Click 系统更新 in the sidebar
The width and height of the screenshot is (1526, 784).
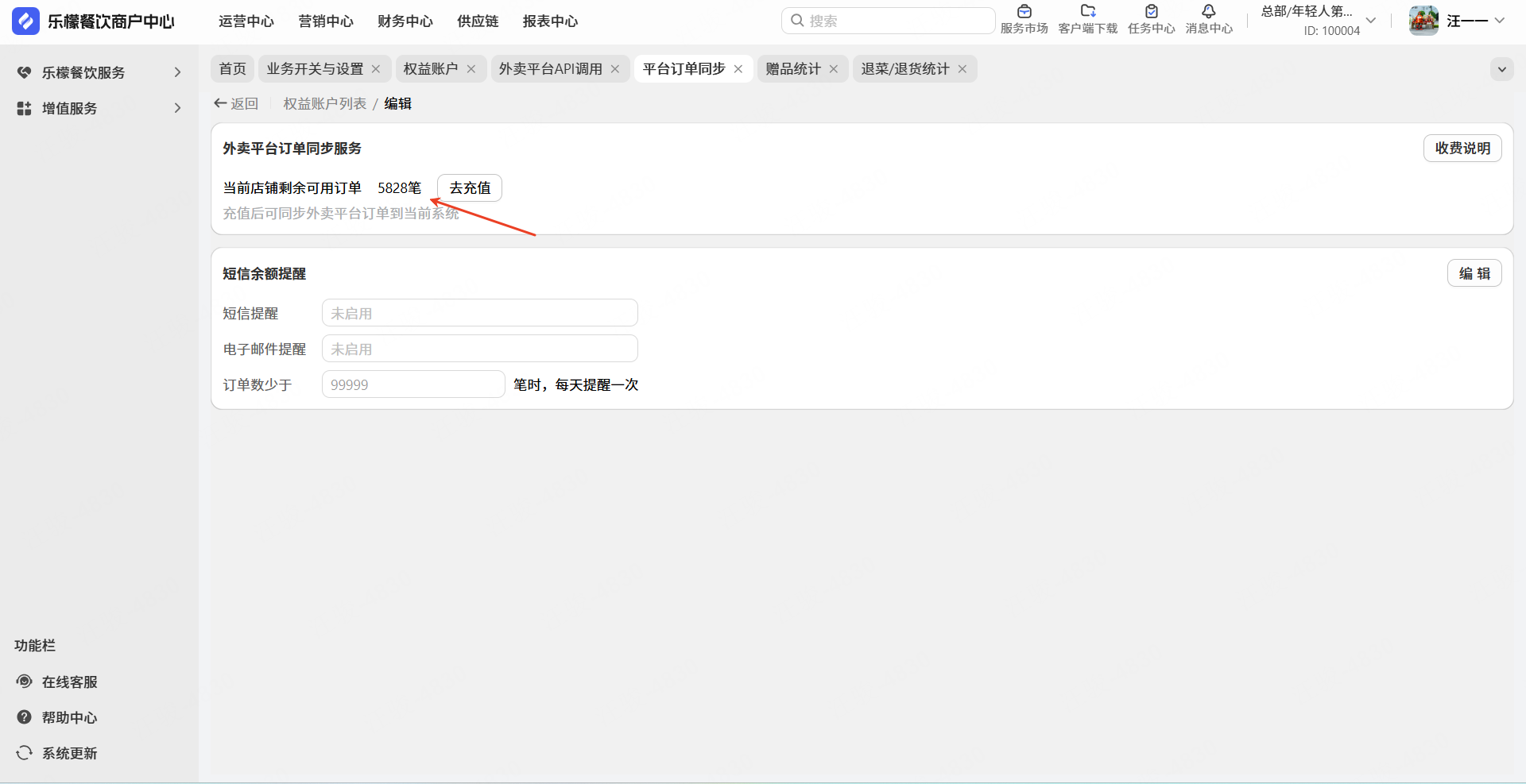(70, 753)
